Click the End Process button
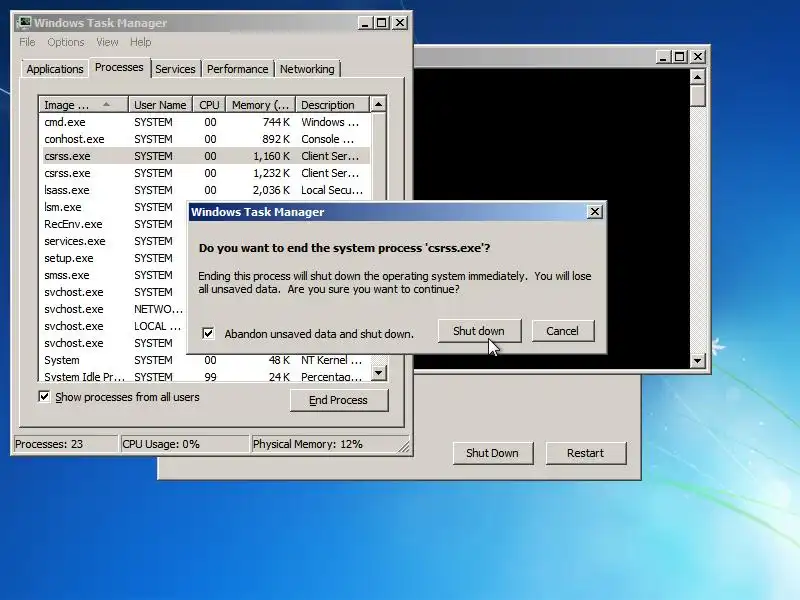Viewport: 800px width, 600px height. pyautogui.click(x=339, y=400)
